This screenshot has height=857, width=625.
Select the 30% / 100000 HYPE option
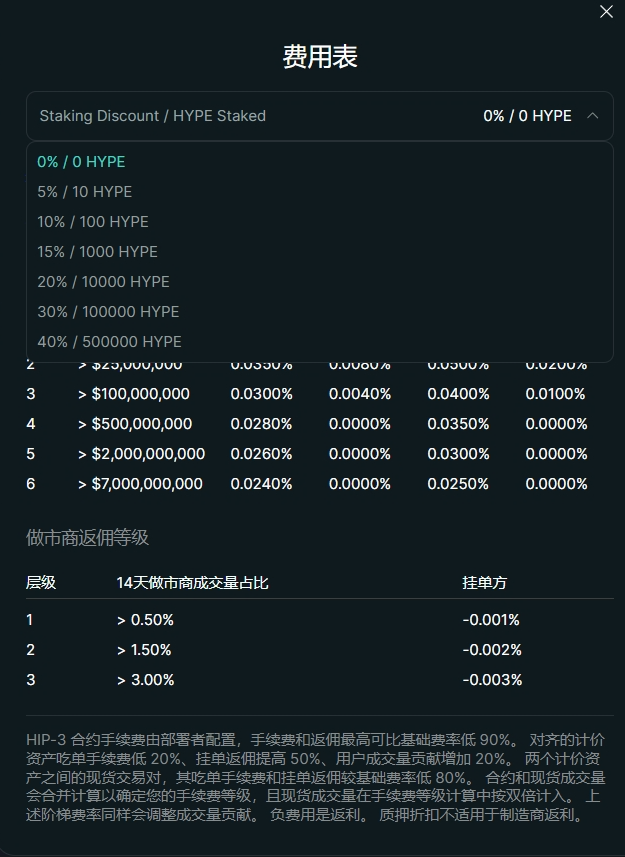coord(108,312)
